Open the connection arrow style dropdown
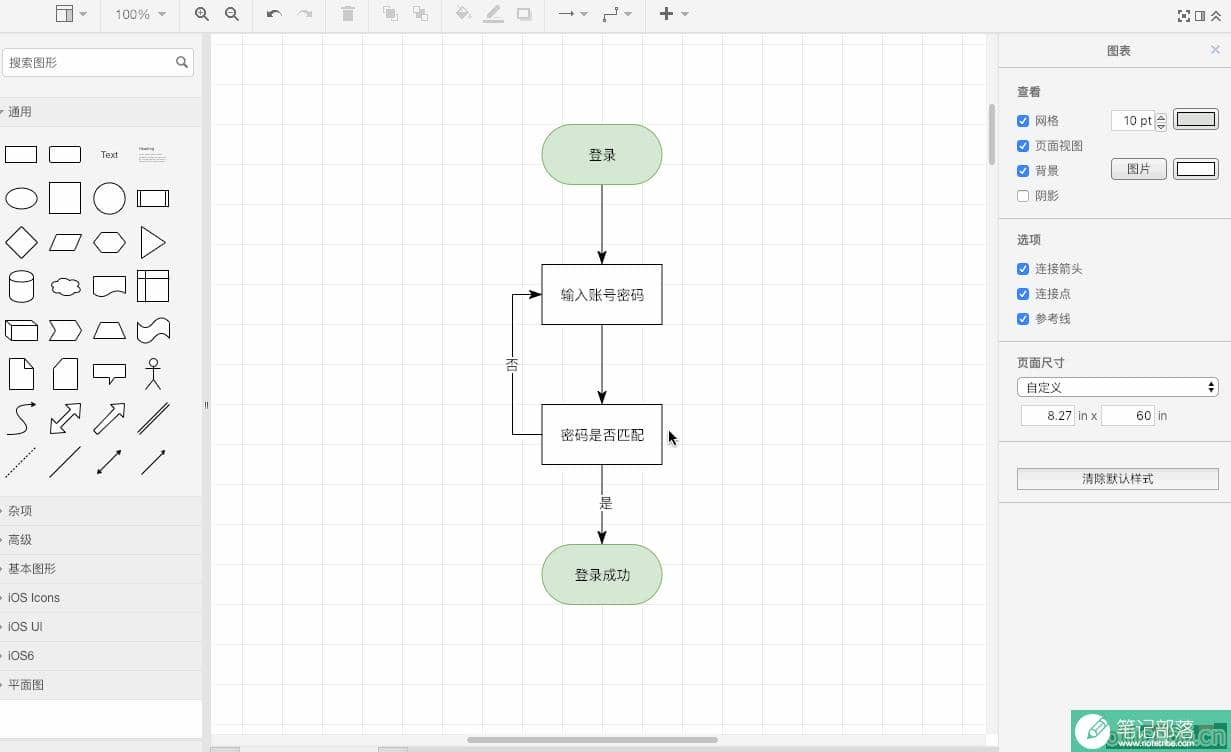 [x=573, y=14]
